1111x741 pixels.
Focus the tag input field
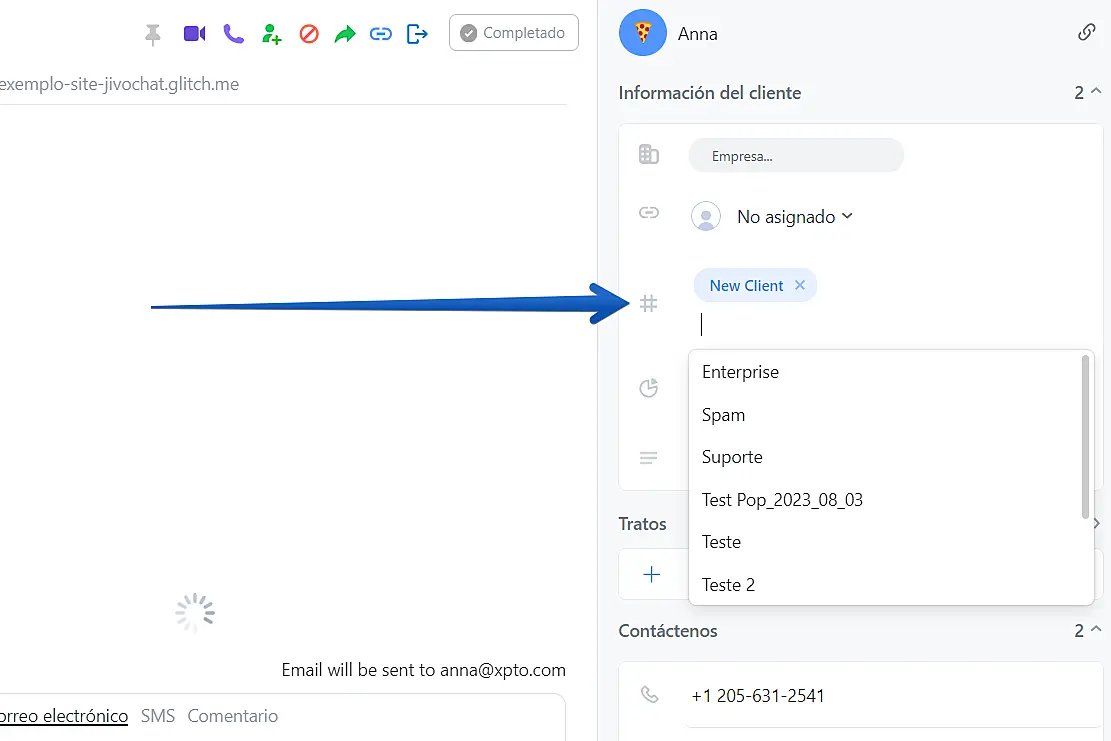893,324
